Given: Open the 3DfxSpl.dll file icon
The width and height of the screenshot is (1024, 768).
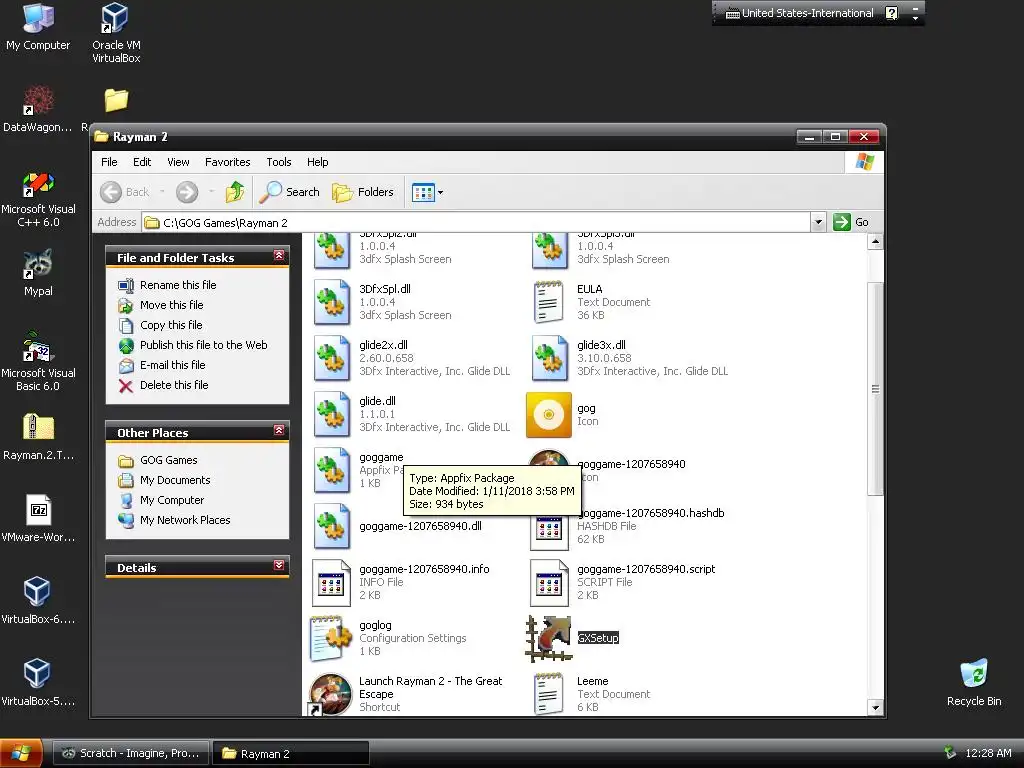Looking at the screenshot, I should click(x=332, y=302).
